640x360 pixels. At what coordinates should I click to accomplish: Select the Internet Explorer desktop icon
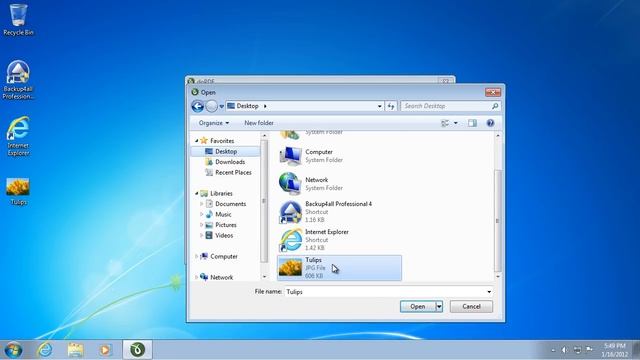18,136
